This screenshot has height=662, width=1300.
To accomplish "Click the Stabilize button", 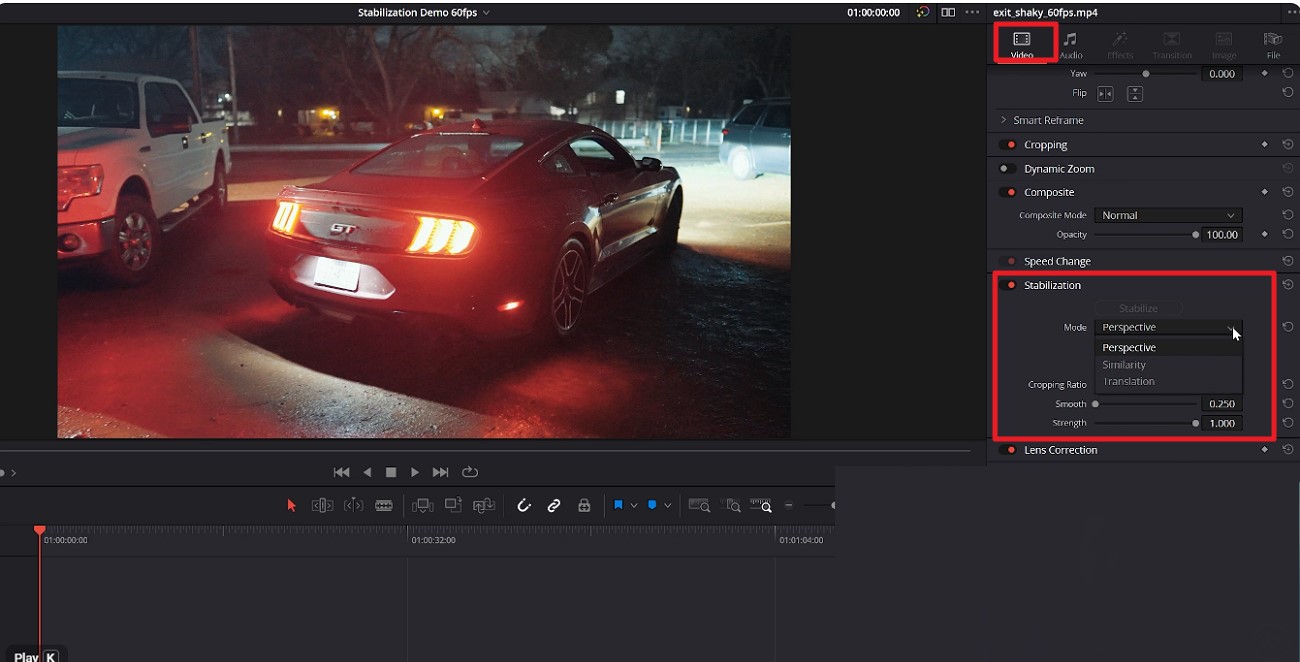I will tap(1139, 307).
